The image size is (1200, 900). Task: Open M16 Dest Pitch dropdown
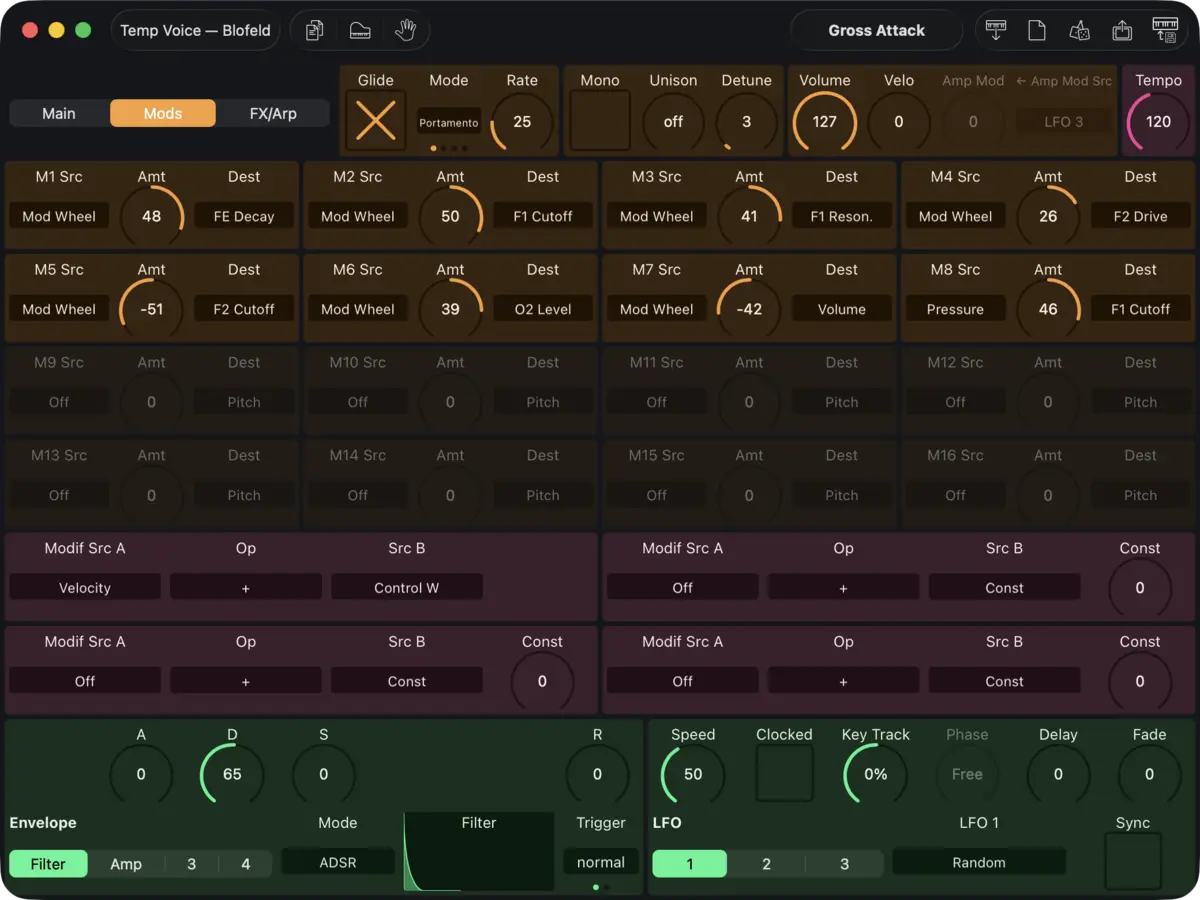coord(1141,495)
